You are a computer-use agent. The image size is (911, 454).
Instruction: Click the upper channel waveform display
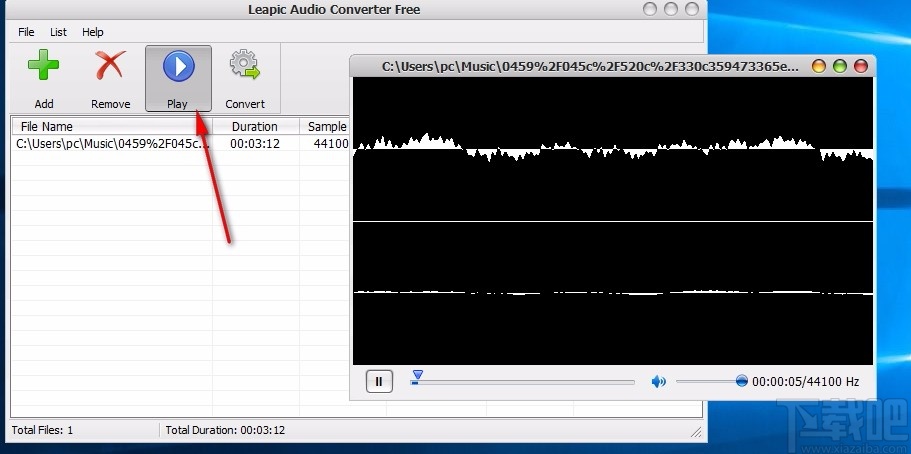[x=613, y=148]
